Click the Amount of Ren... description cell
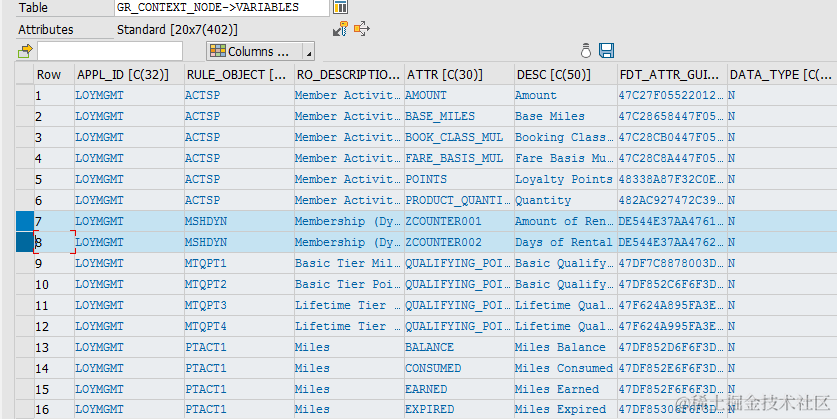Screen dimensions: 837x419 (x=566, y=221)
